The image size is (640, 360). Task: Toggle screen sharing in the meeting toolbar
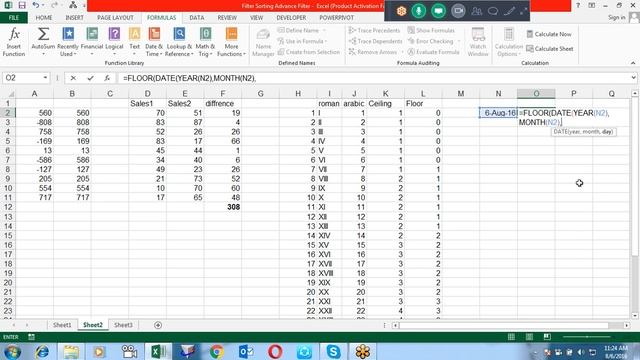click(x=438, y=11)
